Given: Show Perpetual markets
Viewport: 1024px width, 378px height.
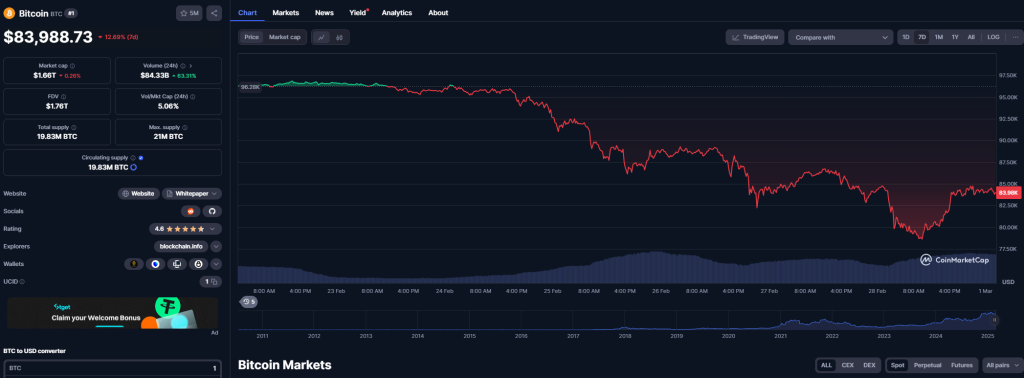Looking at the screenshot, I should click(x=927, y=365).
